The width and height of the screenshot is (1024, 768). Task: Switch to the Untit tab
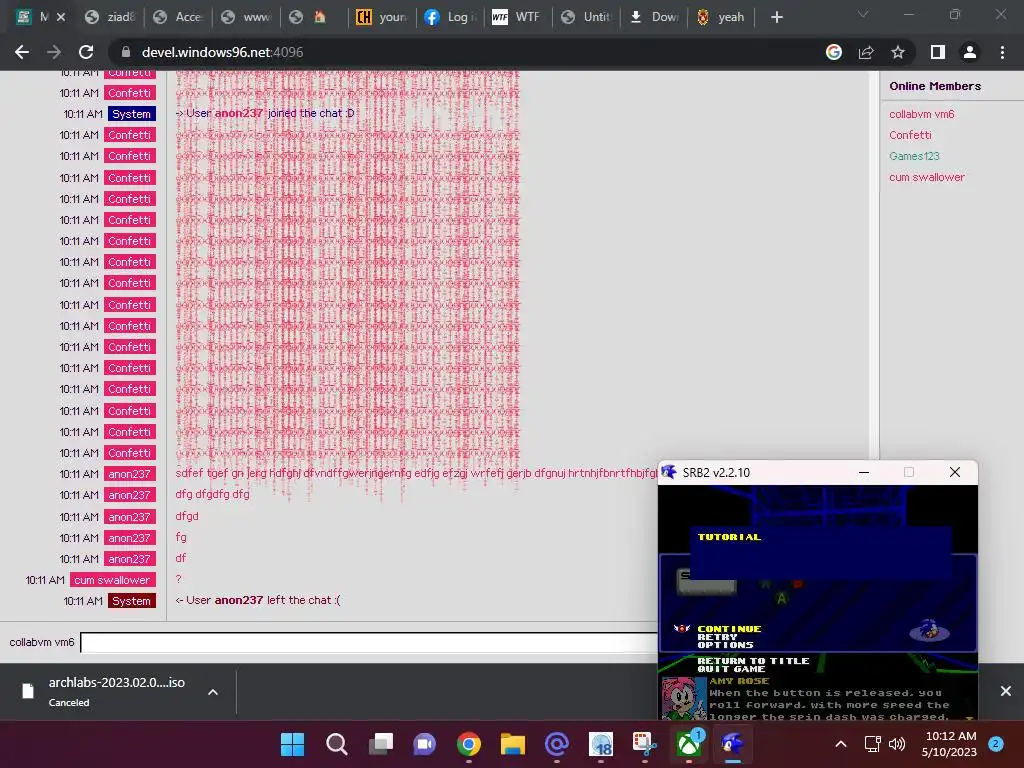click(586, 17)
